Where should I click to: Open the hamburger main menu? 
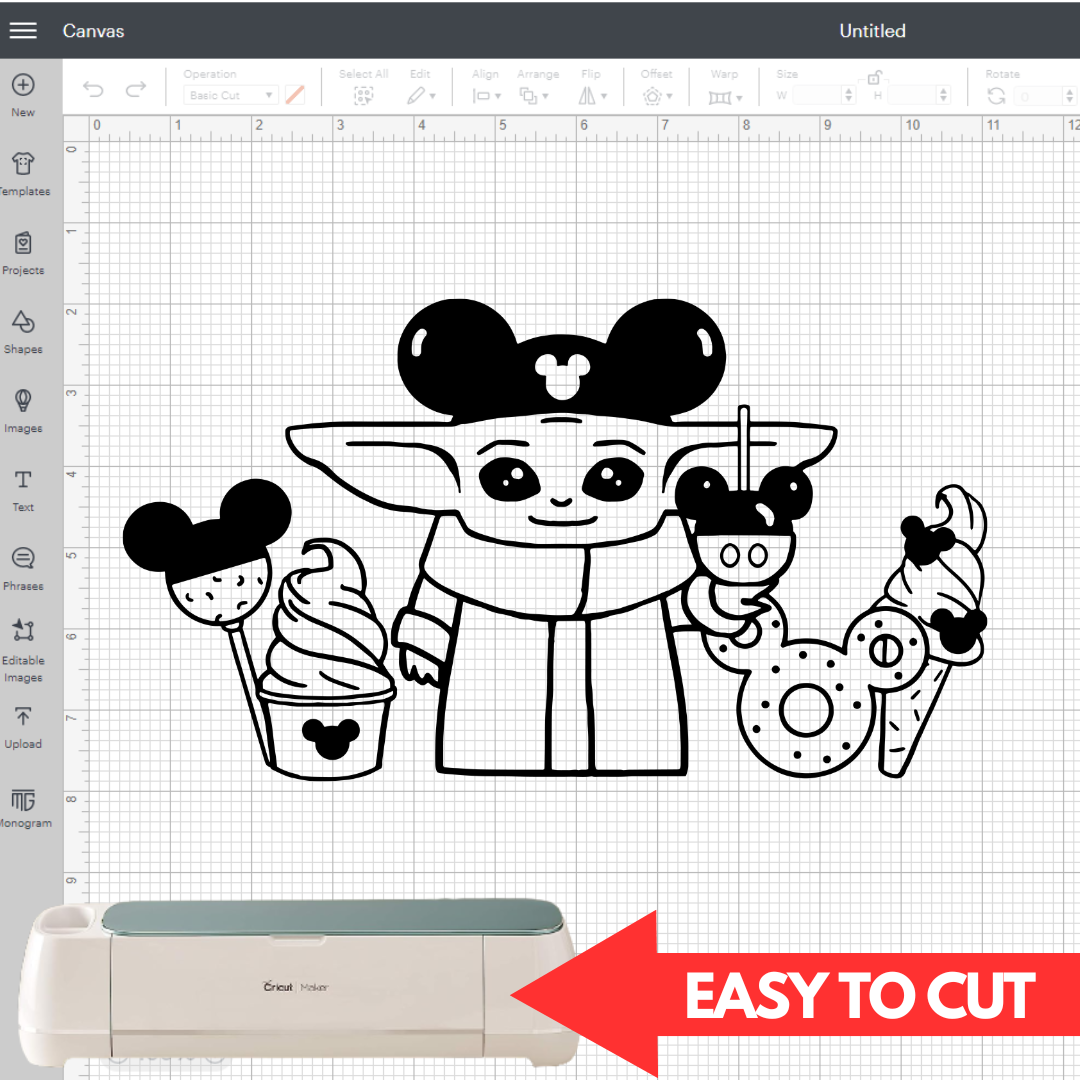point(23,30)
